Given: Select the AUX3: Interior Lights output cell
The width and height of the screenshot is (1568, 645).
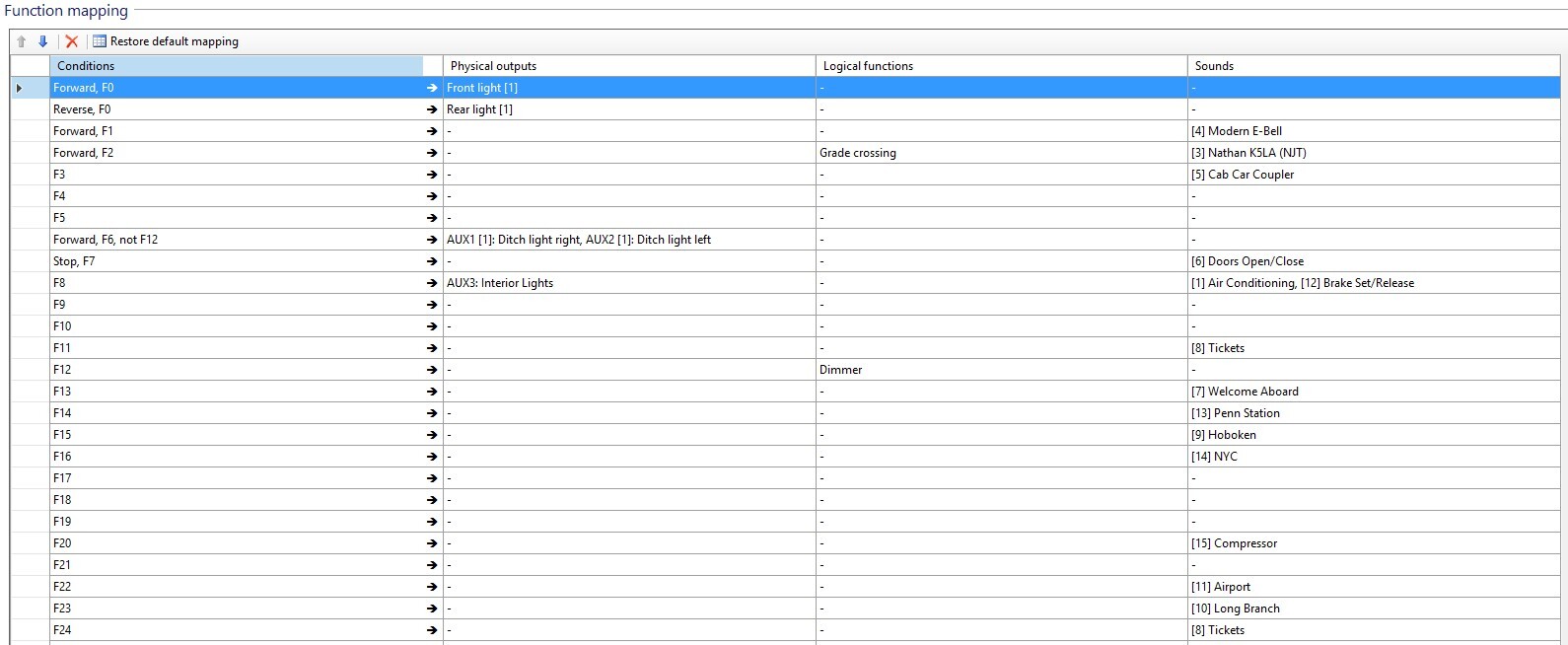Looking at the screenshot, I should click(x=628, y=283).
